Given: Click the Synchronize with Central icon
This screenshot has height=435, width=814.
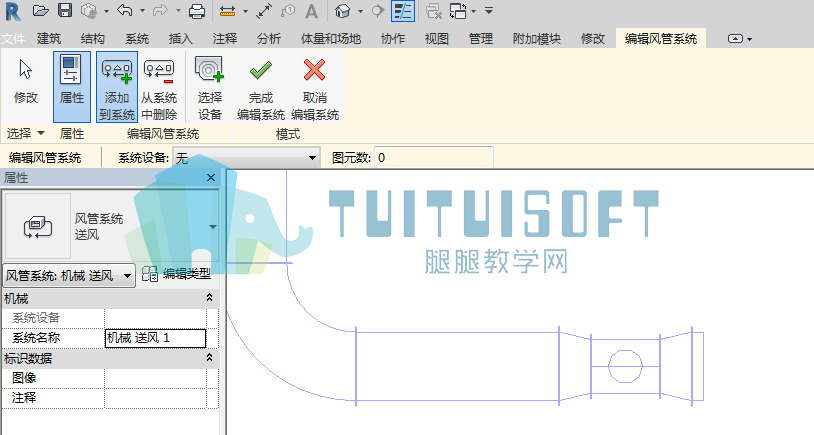Looking at the screenshot, I should [x=89, y=11].
